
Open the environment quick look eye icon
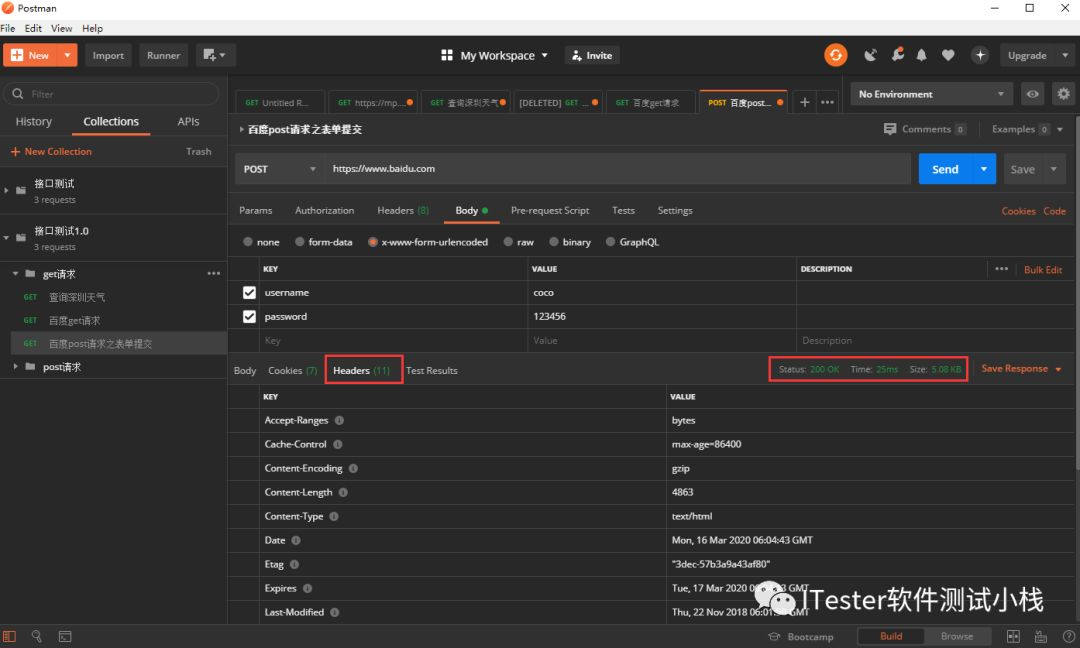(x=1032, y=94)
